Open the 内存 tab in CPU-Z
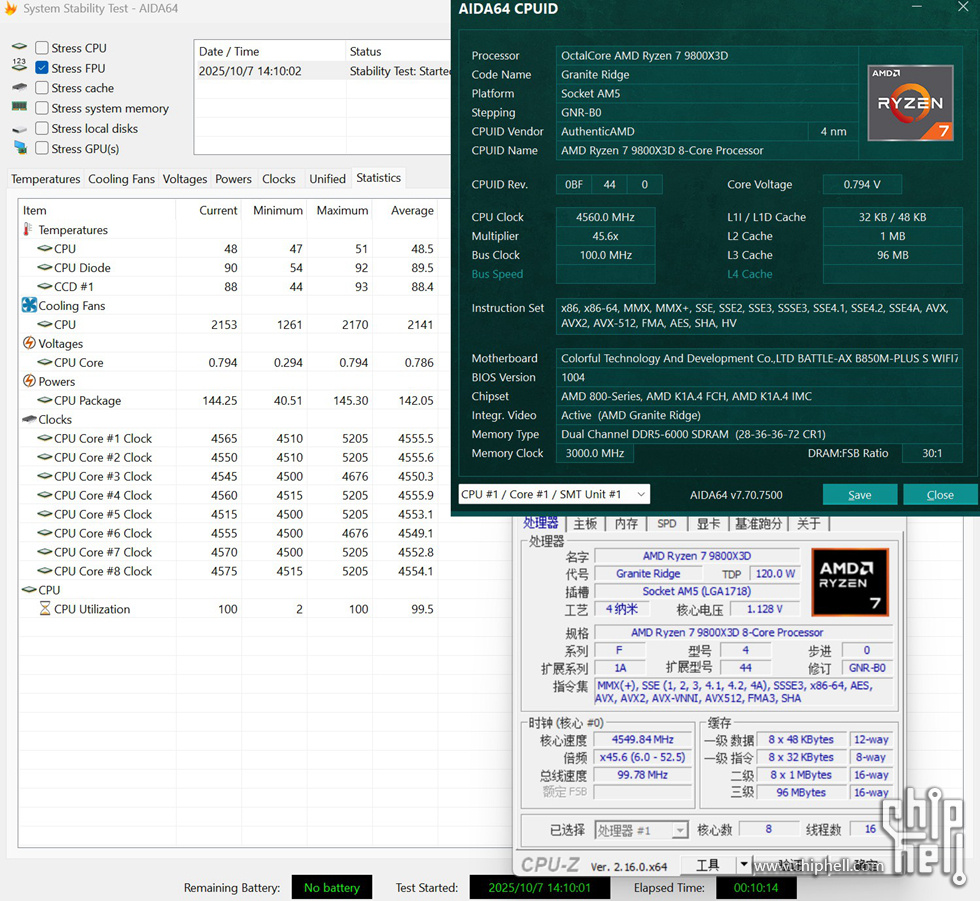980x901 pixels. 626,524
